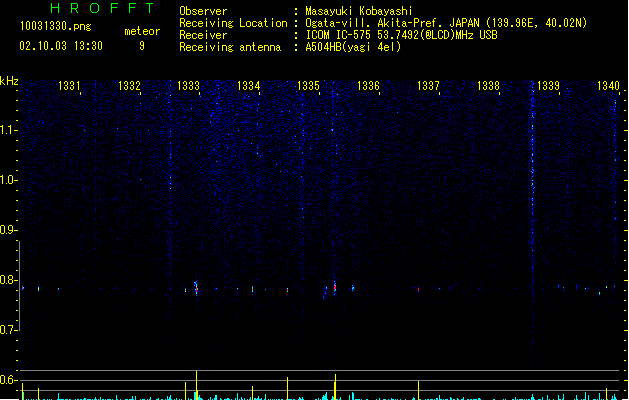
Task: Click the 1334 time marker
Action: 248,86
